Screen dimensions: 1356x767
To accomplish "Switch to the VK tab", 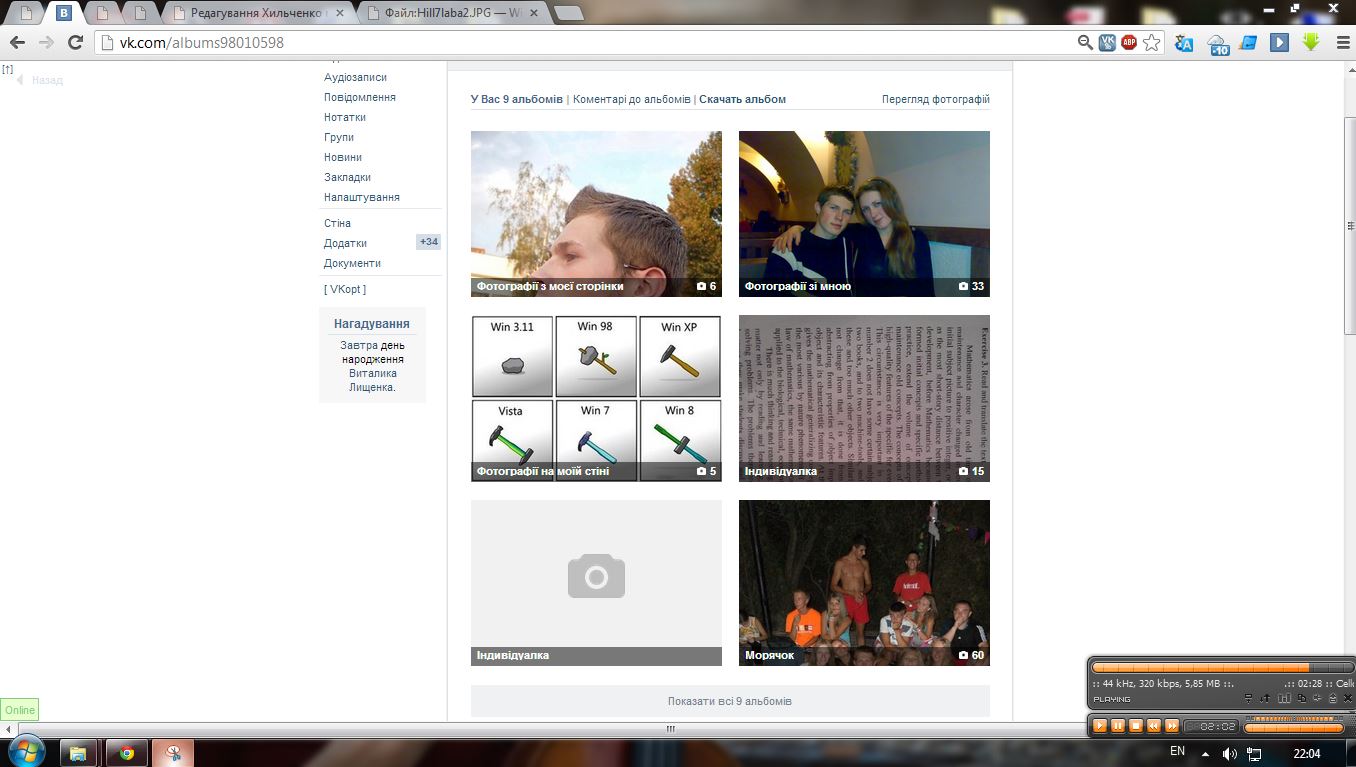I will [63, 13].
